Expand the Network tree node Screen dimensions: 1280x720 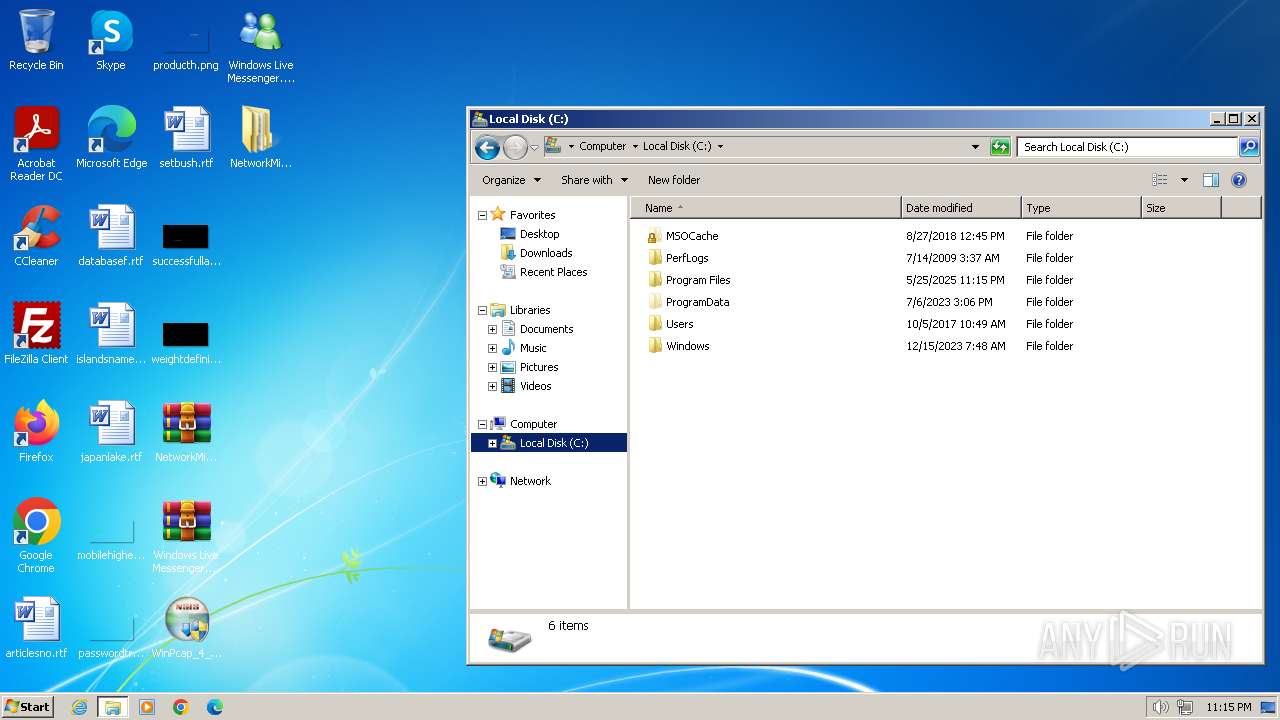pyautogui.click(x=482, y=481)
